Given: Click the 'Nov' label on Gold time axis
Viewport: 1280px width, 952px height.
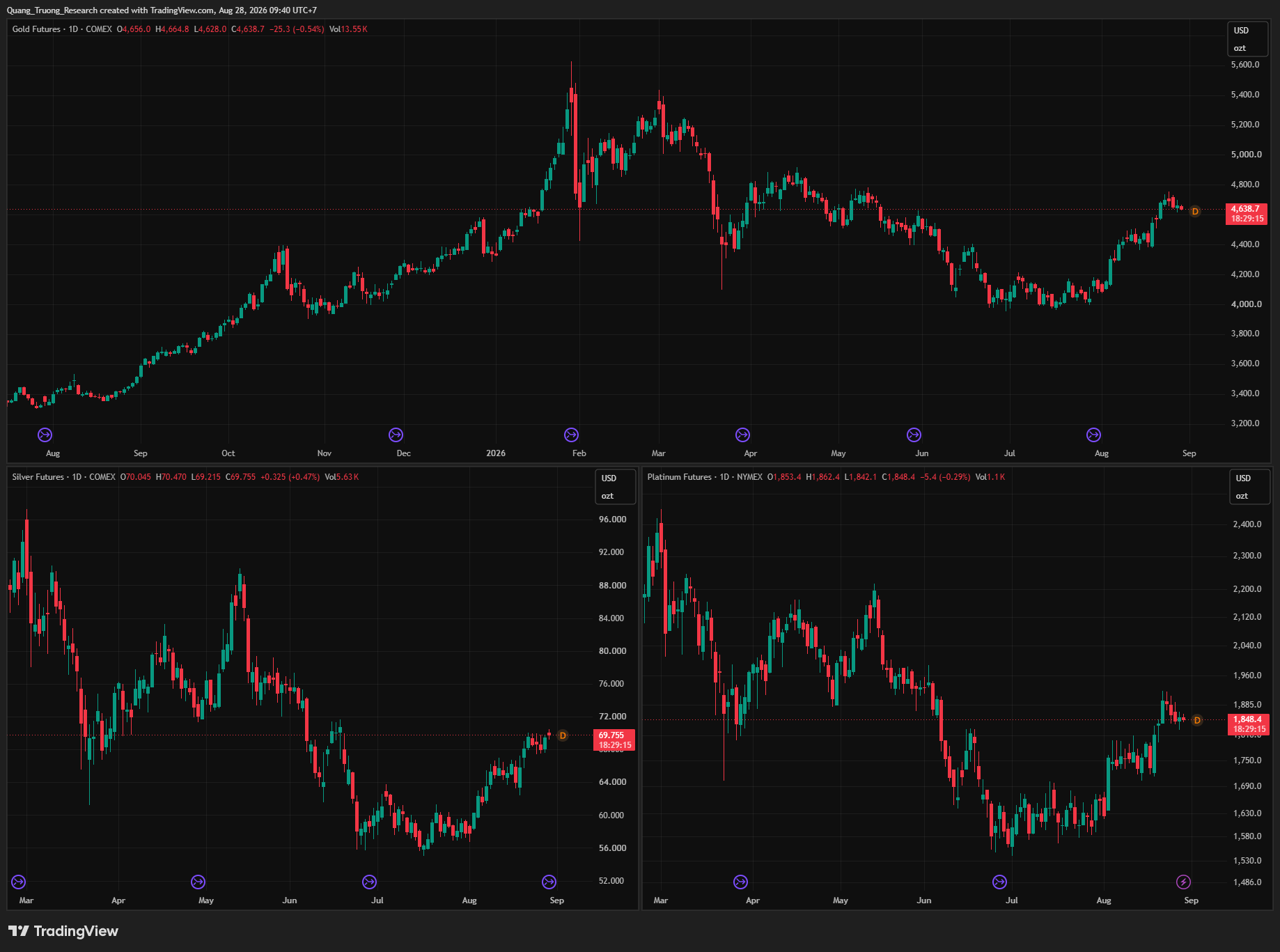Looking at the screenshot, I should point(325,453).
